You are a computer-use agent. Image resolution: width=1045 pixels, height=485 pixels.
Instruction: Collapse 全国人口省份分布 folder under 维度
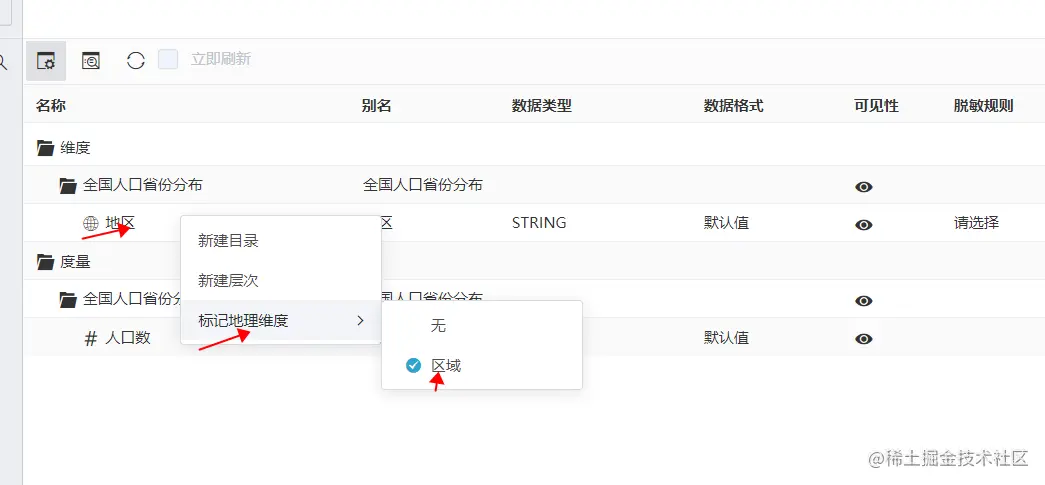[x=68, y=186]
